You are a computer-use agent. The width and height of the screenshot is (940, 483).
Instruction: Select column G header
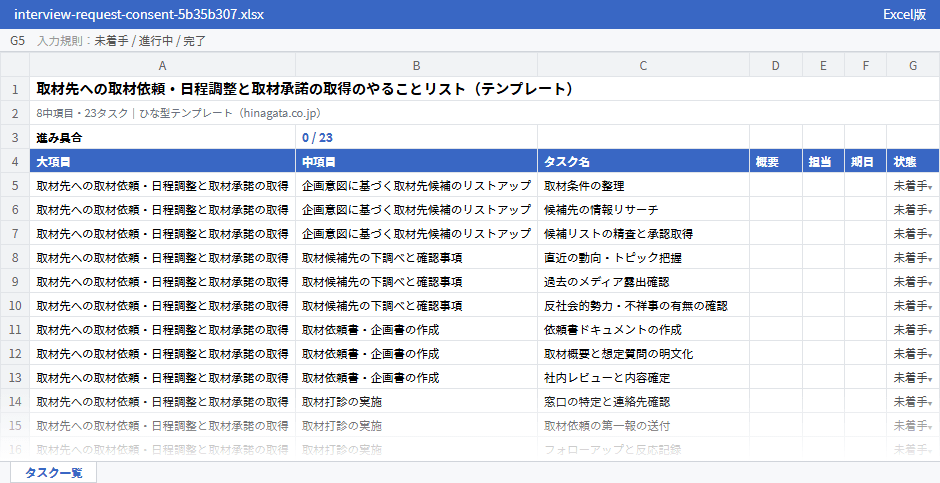coord(913,65)
